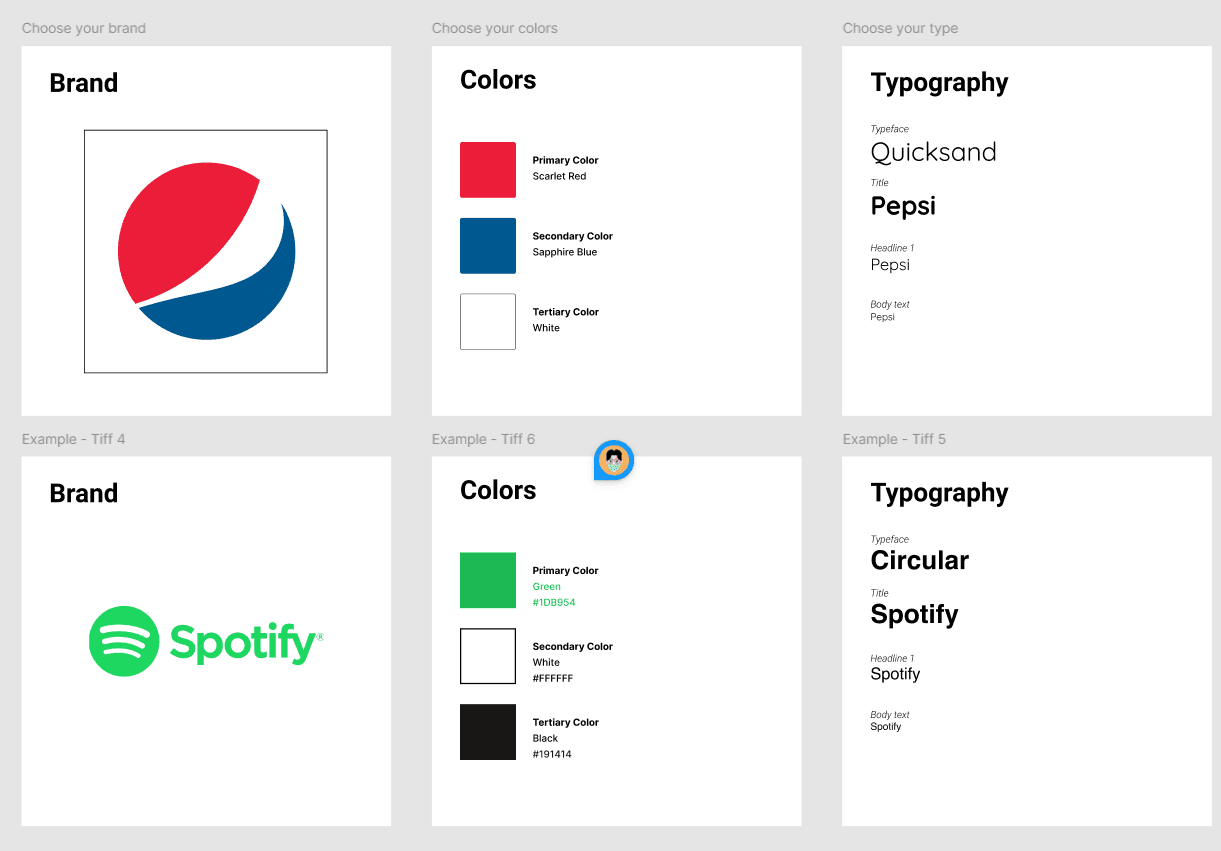
Task: Select the Pepsi globe logo
Action: (x=207, y=251)
